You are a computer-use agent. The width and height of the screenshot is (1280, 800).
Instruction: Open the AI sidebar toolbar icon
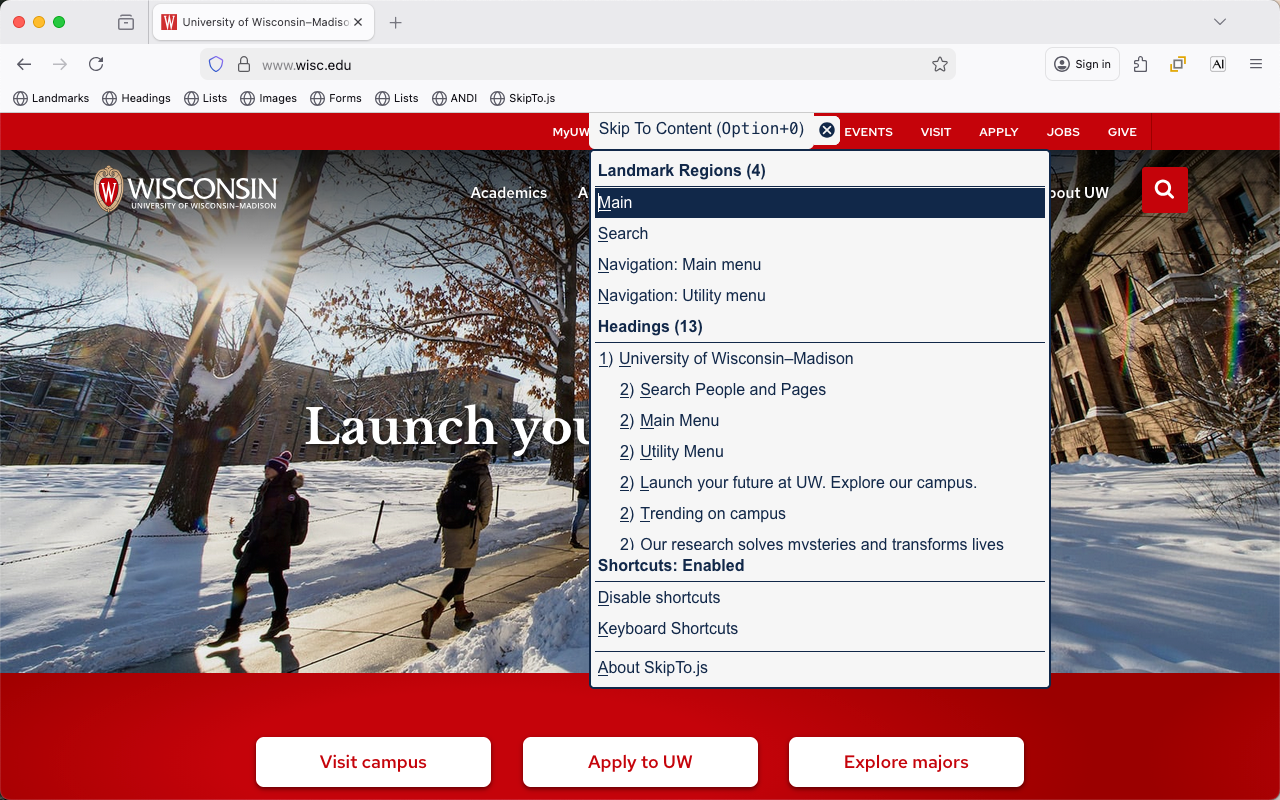coord(1217,65)
